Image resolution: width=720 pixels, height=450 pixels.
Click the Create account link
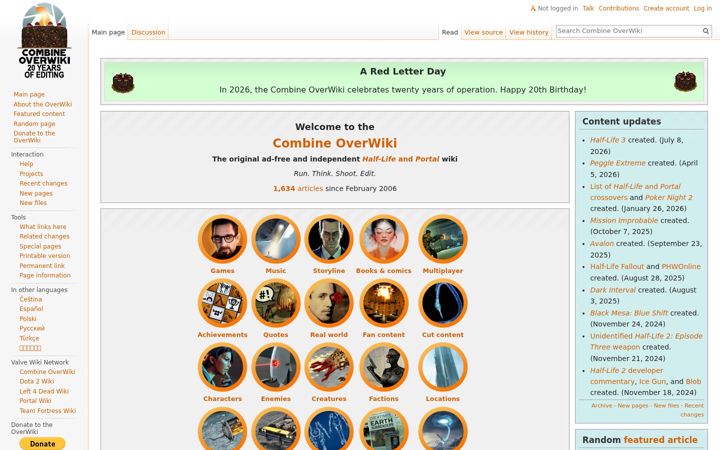point(666,8)
